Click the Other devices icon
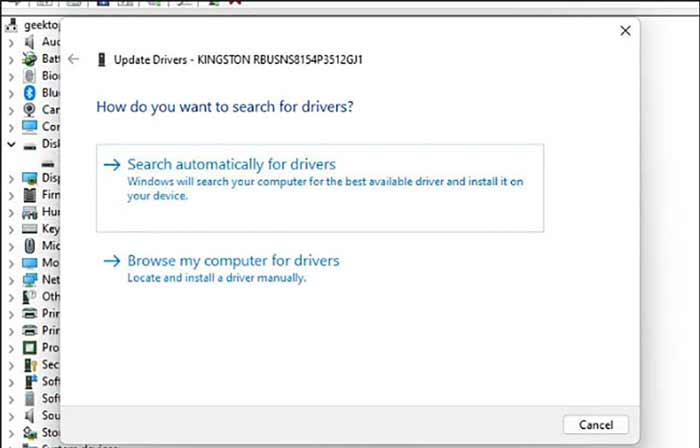The width and height of the screenshot is (700, 448). pyautogui.click(x=29, y=297)
